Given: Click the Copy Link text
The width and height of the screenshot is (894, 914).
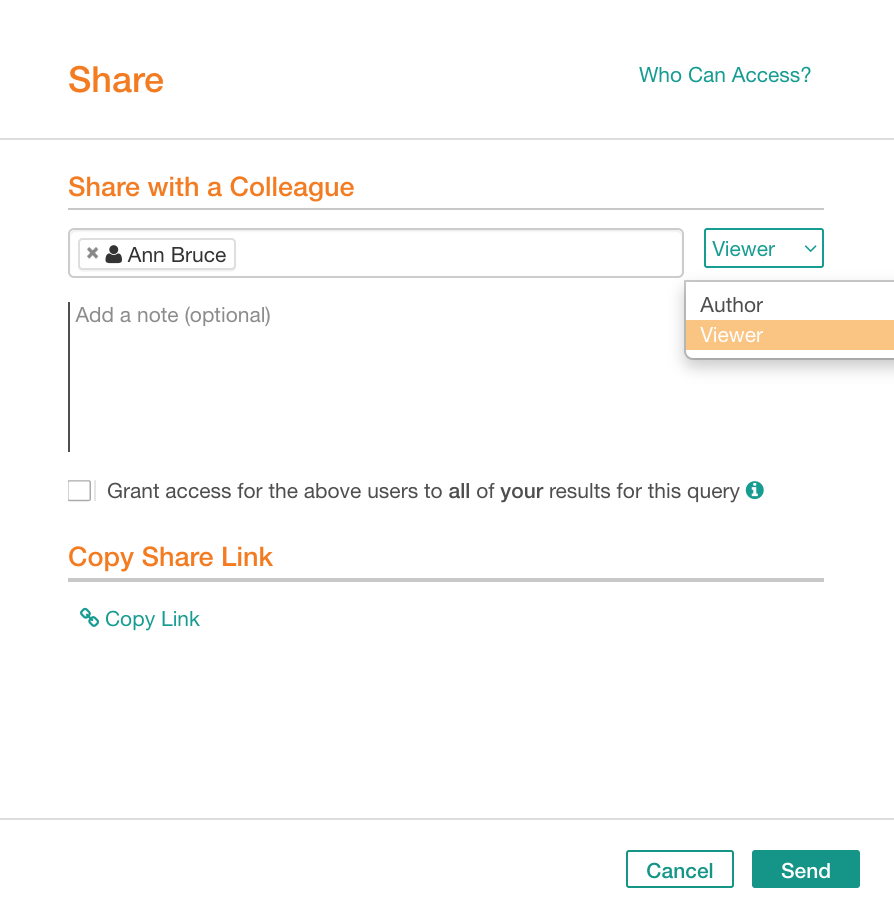Looking at the screenshot, I should pos(152,619).
